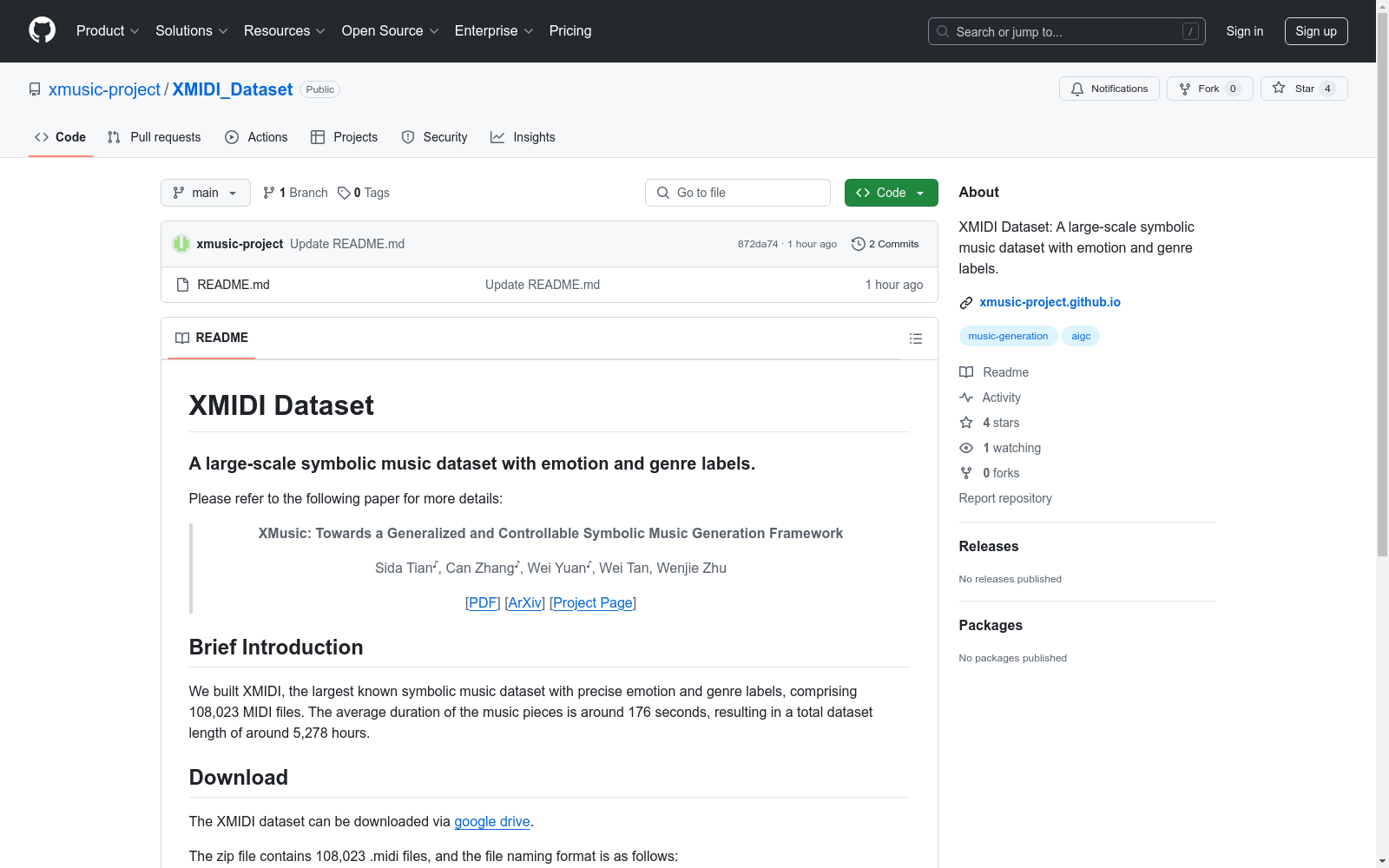Click the fork icon next to 0 forks
This screenshot has height=868, width=1389.
click(966, 473)
